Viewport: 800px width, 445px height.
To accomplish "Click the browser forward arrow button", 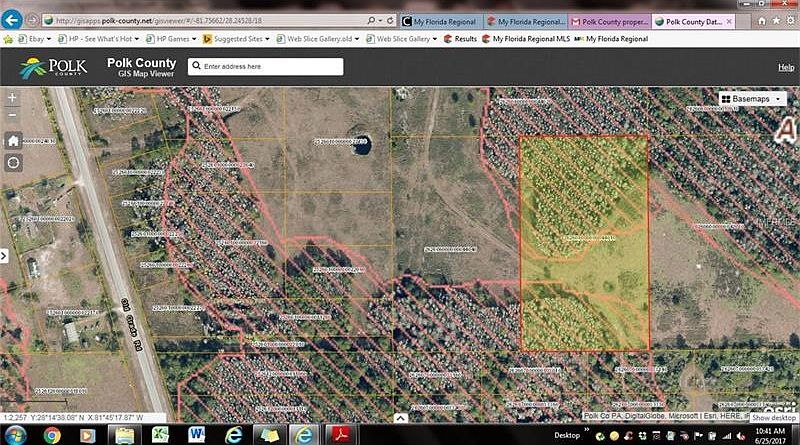I will click(32, 20).
